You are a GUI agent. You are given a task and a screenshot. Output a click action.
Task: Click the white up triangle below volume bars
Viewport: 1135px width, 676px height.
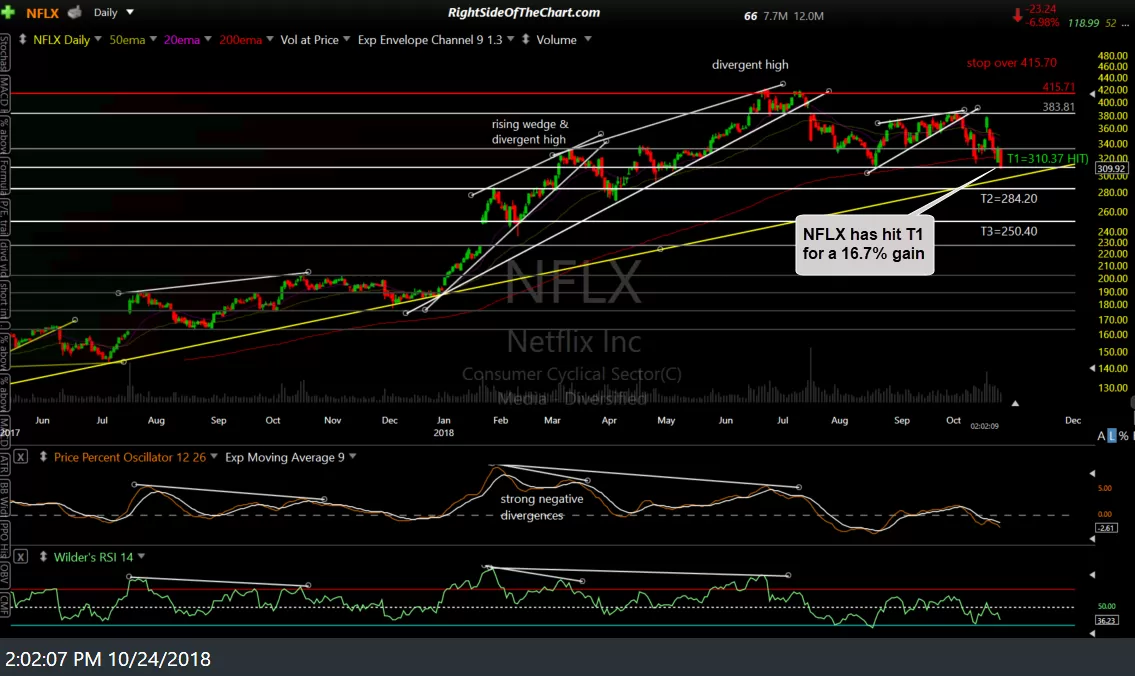(1015, 403)
